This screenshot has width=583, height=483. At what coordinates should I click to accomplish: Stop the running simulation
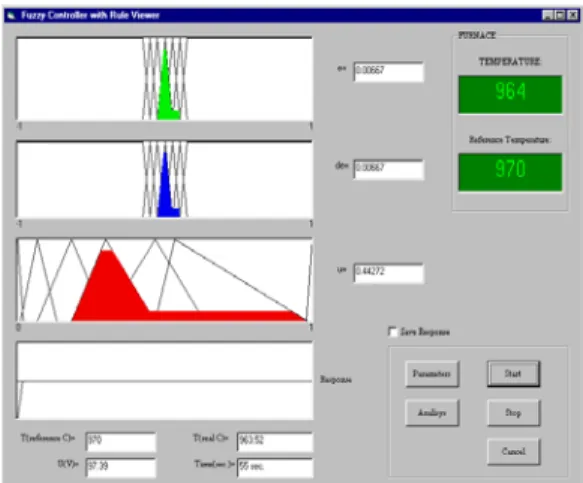click(x=513, y=413)
